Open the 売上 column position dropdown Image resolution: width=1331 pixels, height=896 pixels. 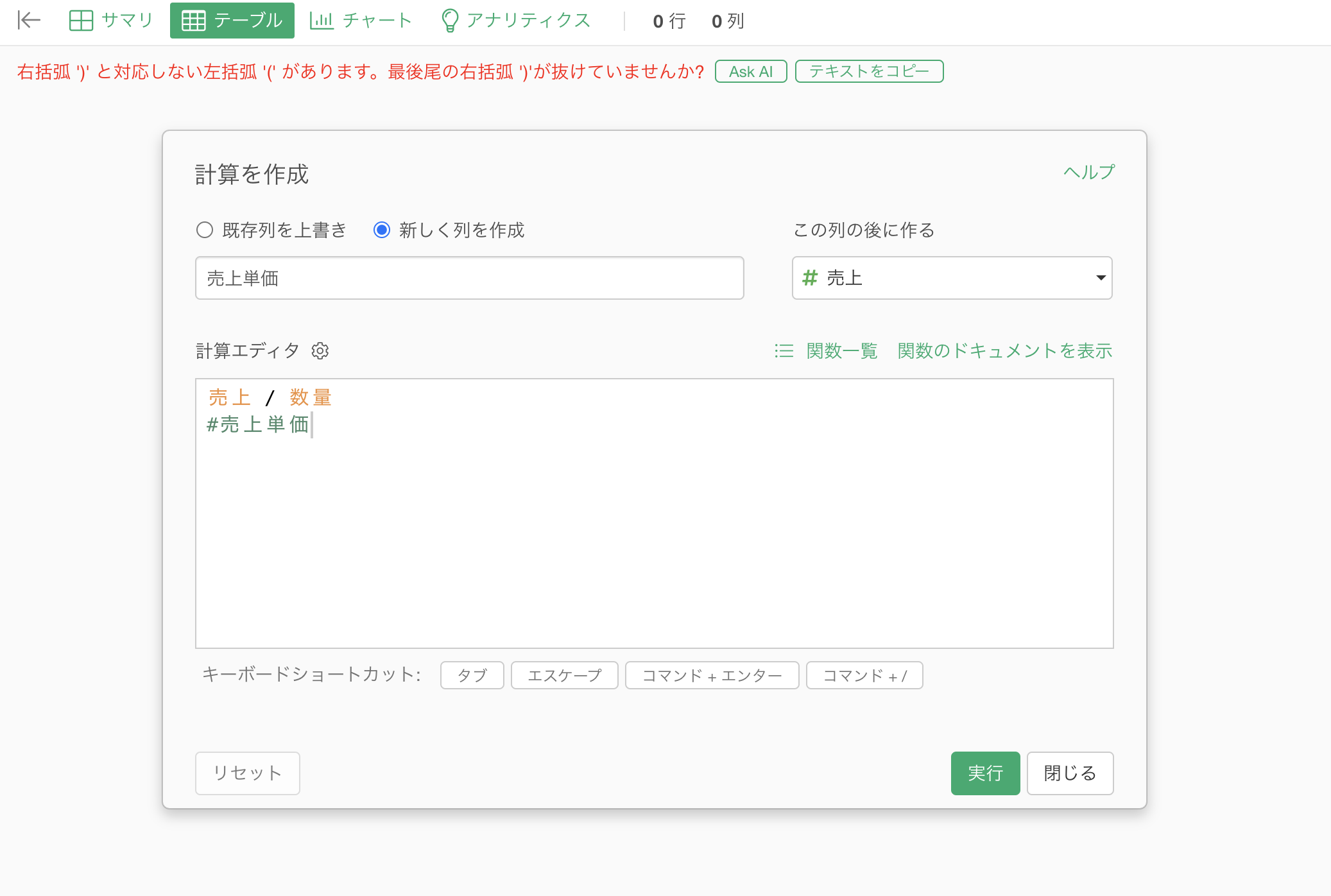tap(952, 278)
